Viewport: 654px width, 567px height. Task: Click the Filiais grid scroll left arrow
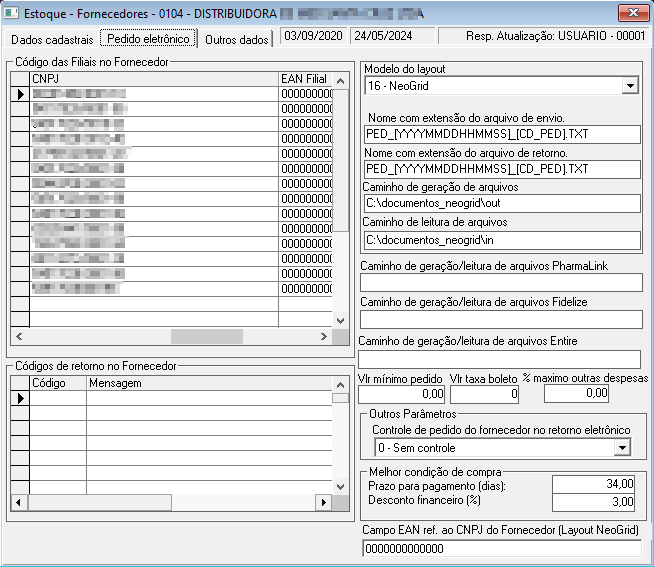[19, 336]
